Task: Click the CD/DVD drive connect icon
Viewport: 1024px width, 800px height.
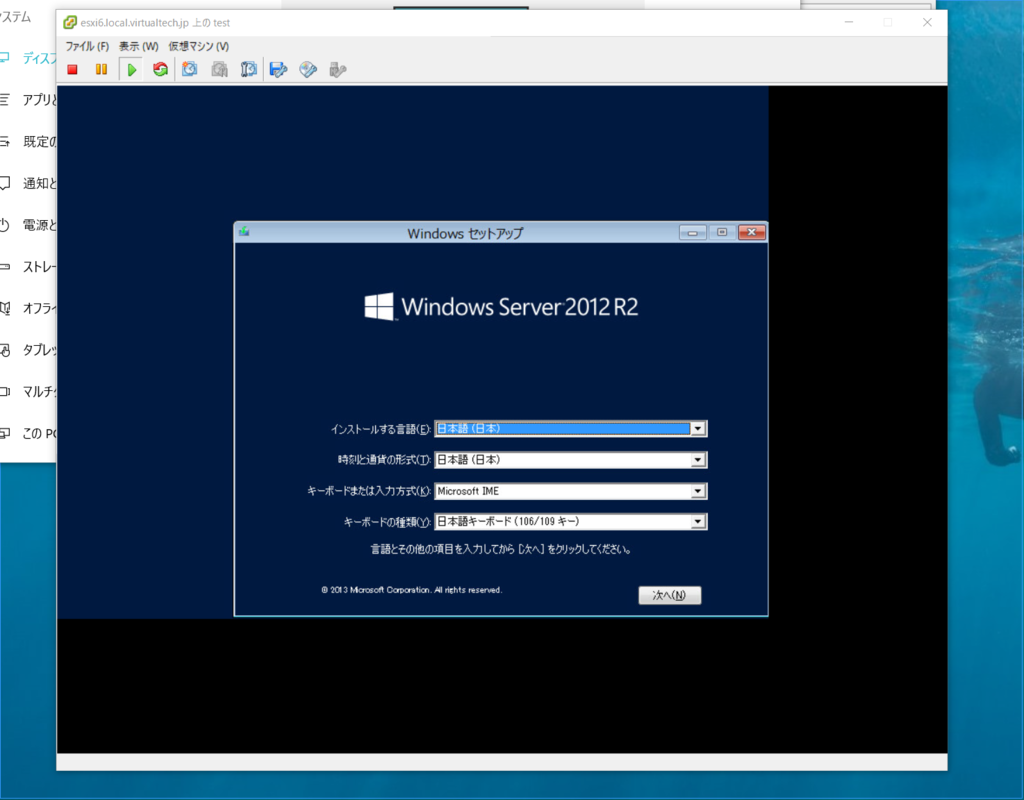Action: coord(308,69)
